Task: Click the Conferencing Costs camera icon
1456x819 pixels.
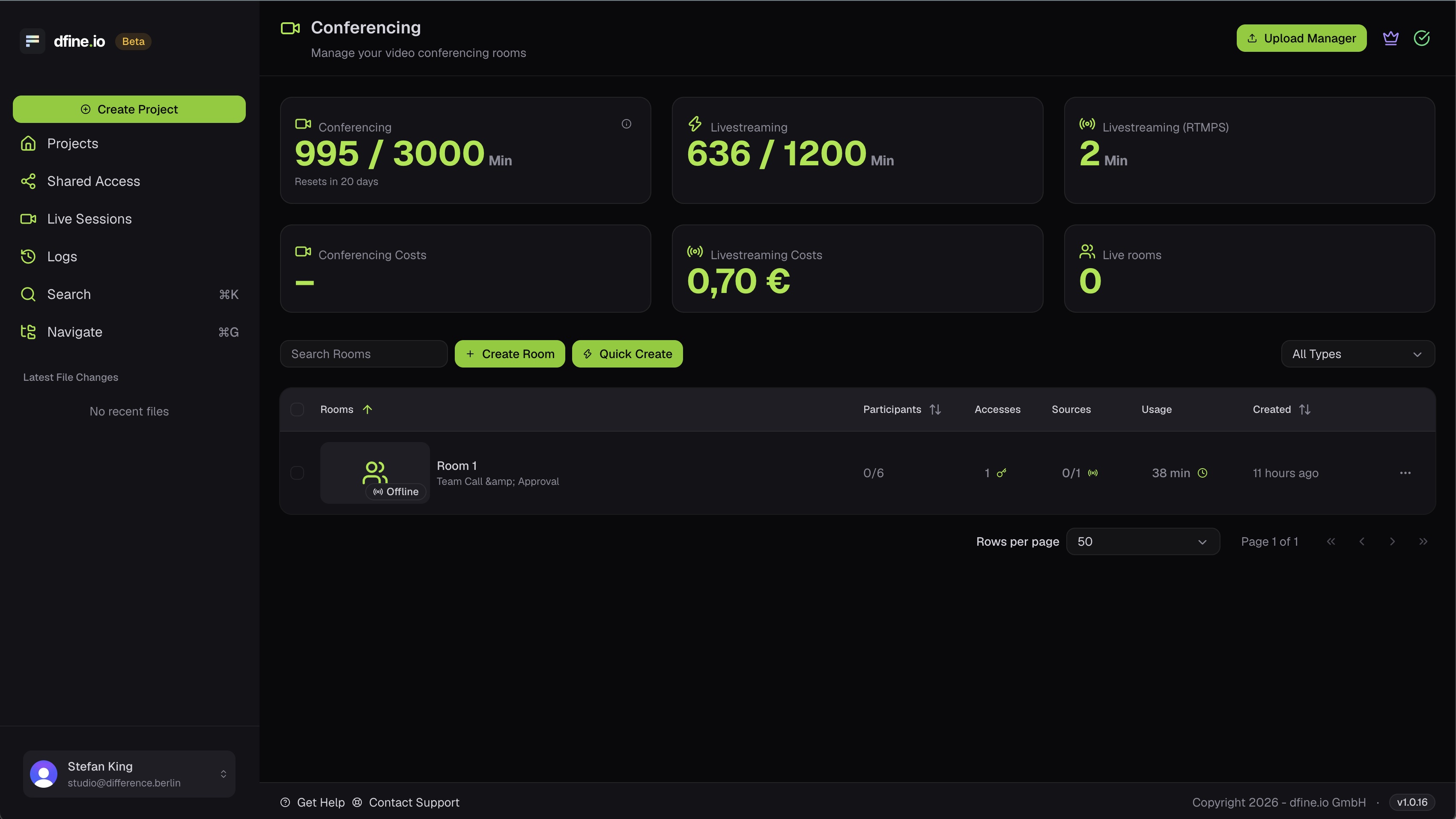Action: [303, 251]
